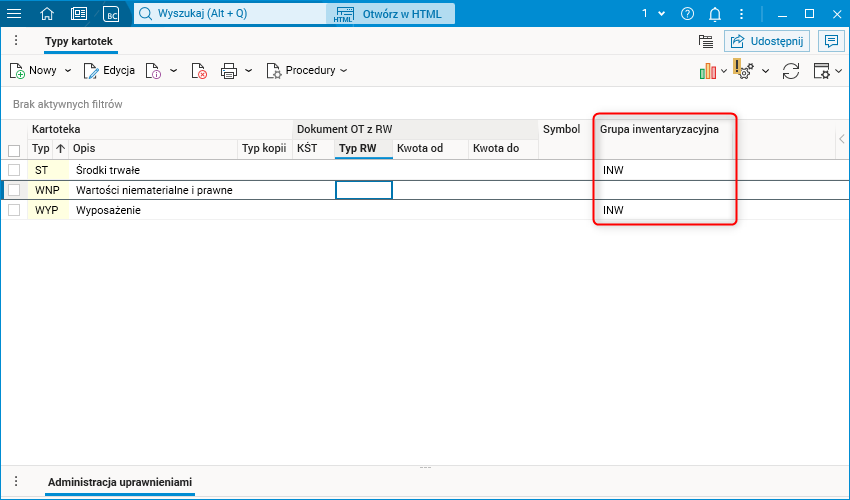Click the Edycja button
Viewport: 850px width, 500px height.
click(x=109, y=70)
